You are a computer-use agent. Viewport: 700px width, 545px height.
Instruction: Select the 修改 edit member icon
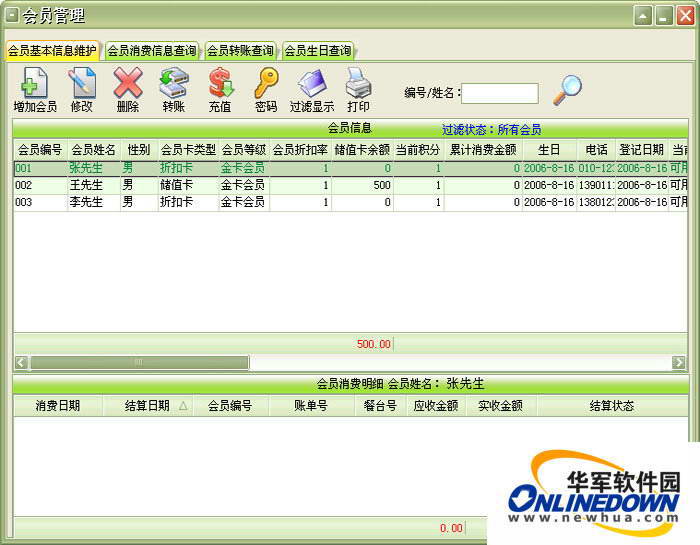[x=82, y=90]
